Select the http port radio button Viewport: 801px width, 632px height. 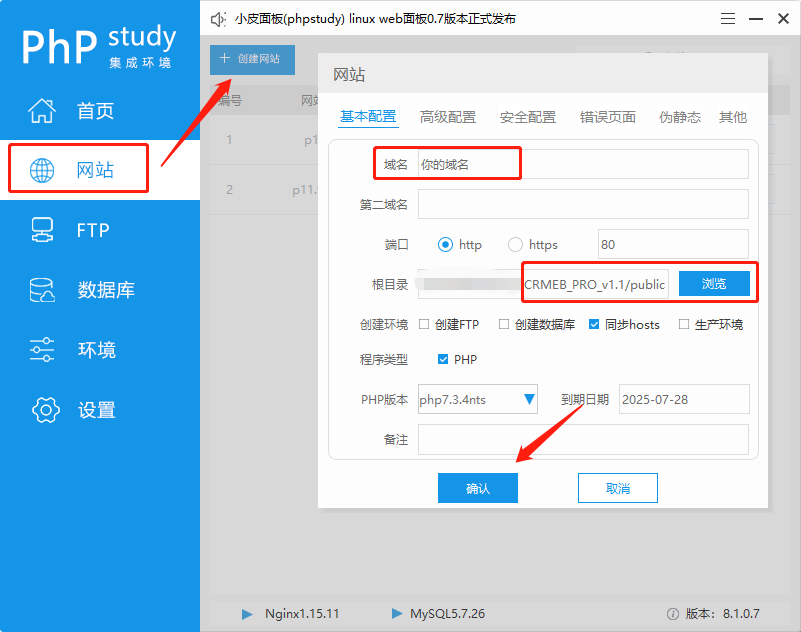click(x=445, y=245)
